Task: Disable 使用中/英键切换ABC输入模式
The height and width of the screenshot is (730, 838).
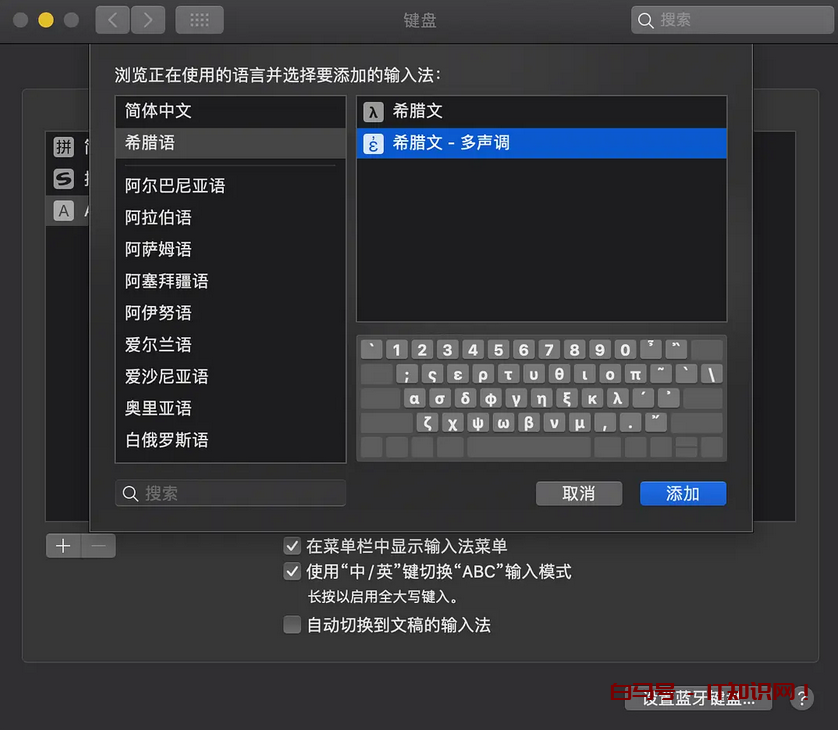Action: (292, 571)
